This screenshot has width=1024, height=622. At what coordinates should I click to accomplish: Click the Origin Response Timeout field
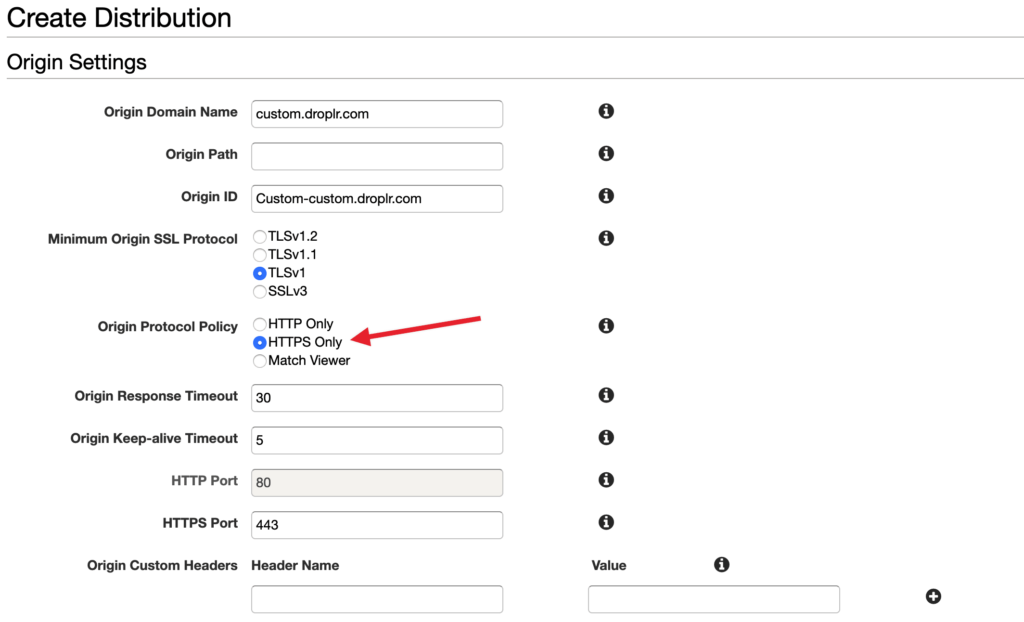[377, 398]
